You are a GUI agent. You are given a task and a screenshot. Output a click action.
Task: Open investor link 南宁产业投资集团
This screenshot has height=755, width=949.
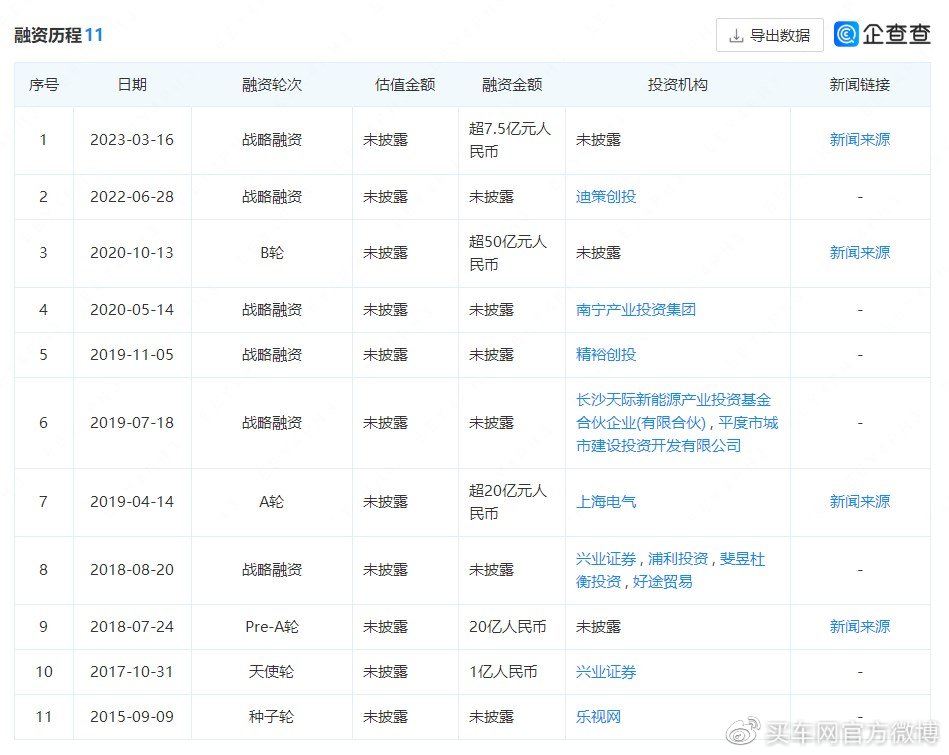click(x=635, y=310)
